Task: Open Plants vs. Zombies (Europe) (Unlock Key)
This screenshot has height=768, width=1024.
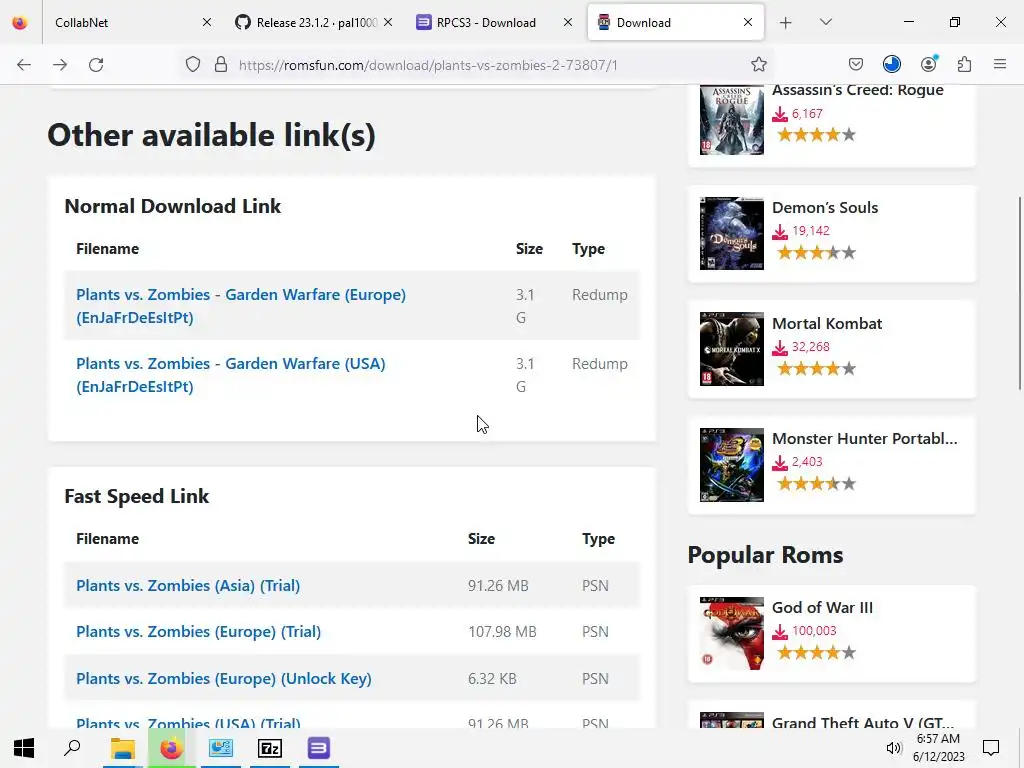Action: pos(223,679)
